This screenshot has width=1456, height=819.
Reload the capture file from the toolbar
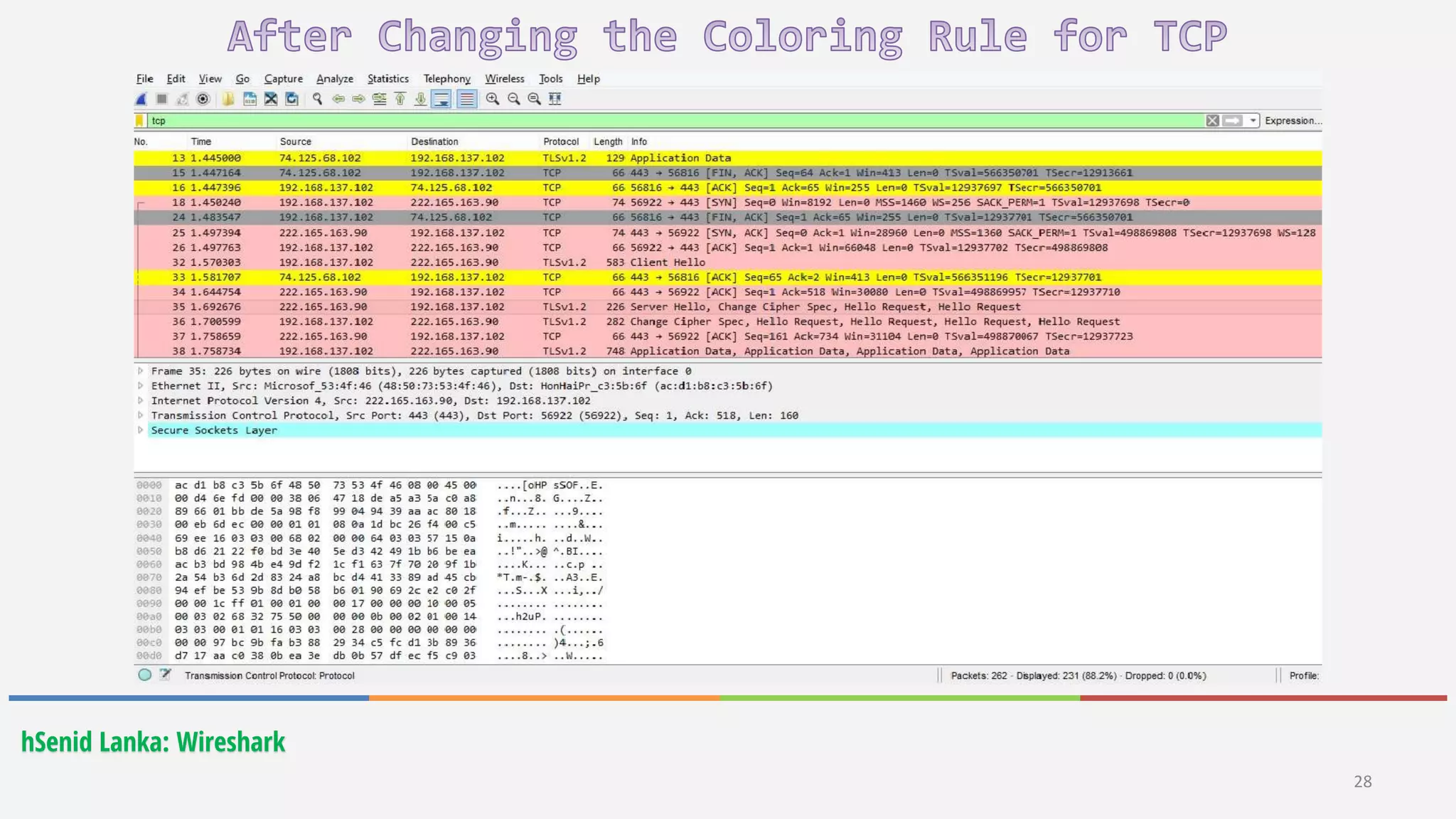point(291,99)
